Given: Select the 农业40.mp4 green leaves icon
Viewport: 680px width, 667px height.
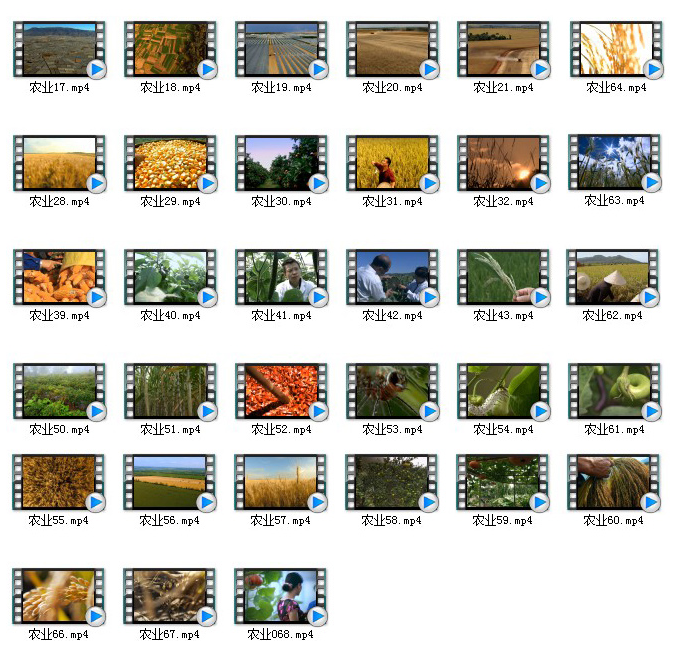Looking at the screenshot, I should click(x=170, y=278).
